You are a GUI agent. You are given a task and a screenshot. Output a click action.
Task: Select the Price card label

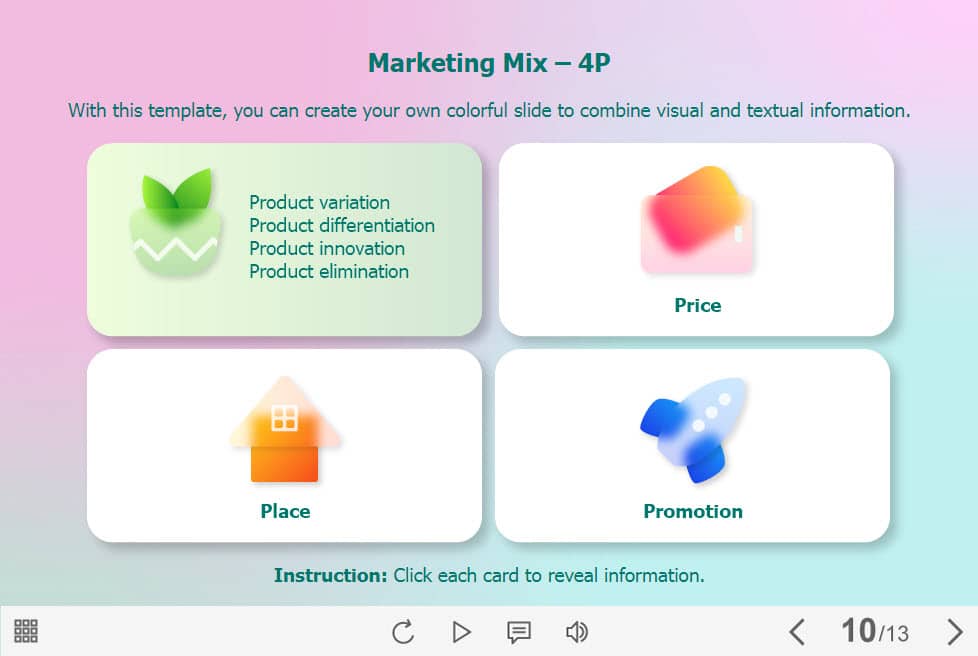697,305
